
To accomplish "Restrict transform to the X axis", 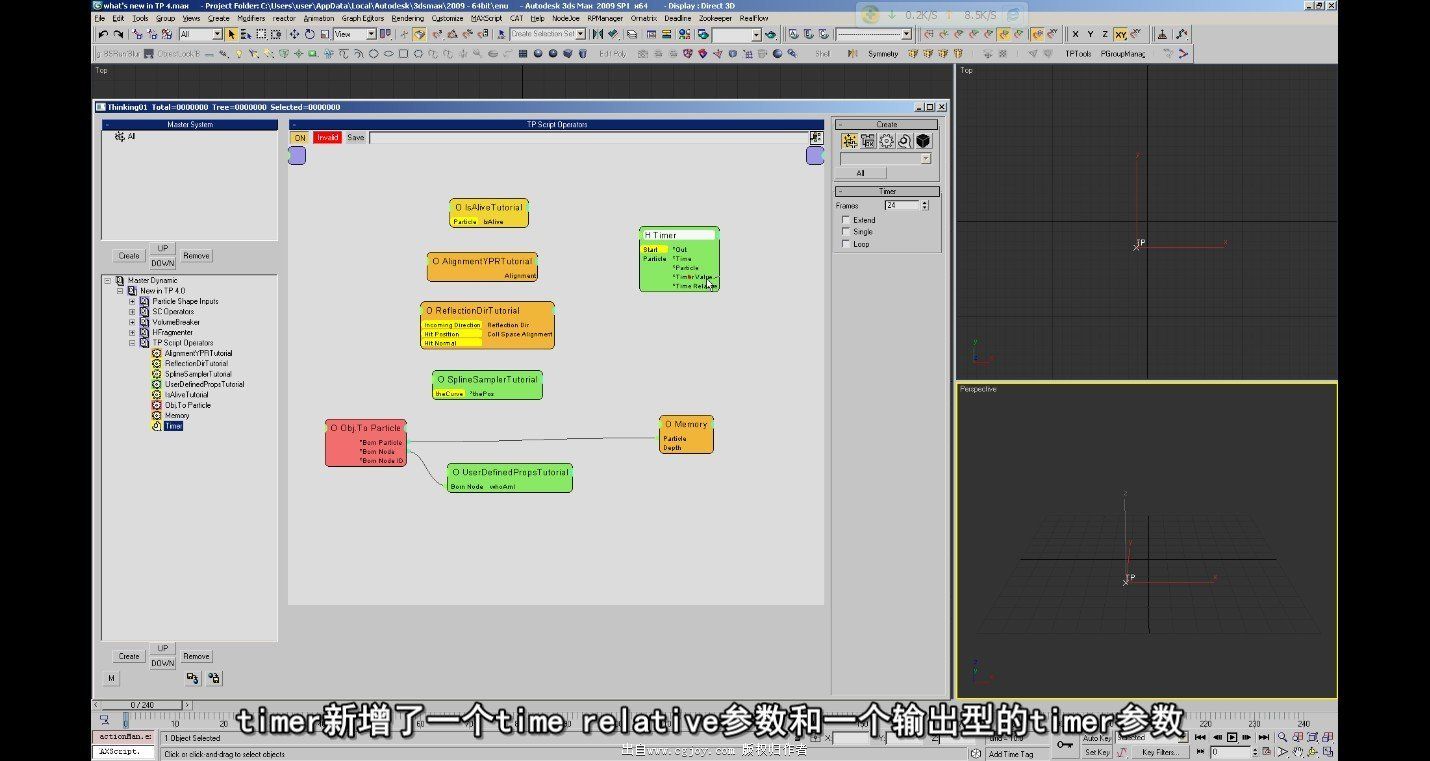I will [x=1075, y=34].
